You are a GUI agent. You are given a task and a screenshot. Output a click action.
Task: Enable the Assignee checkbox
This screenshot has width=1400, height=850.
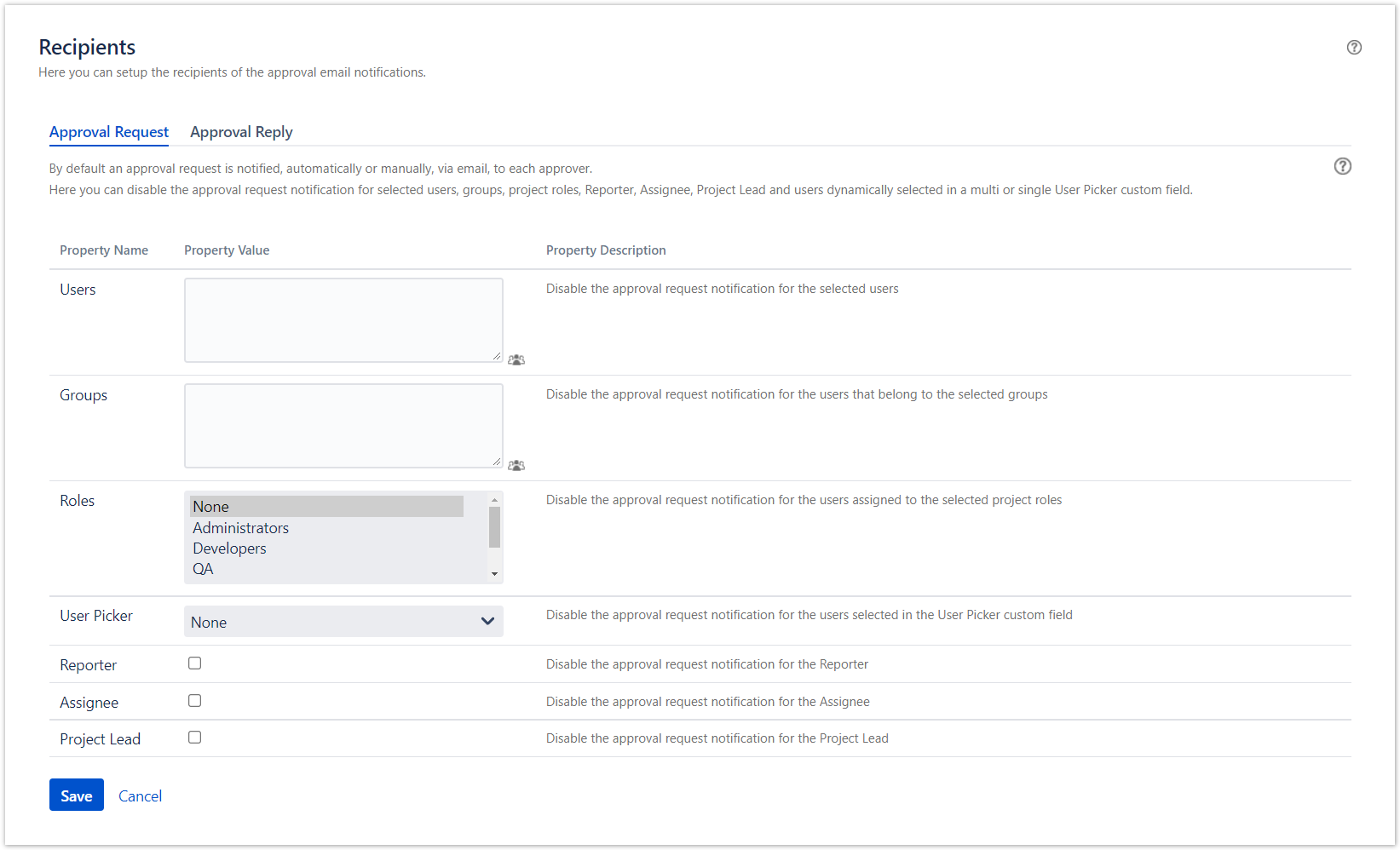click(x=195, y=701)
